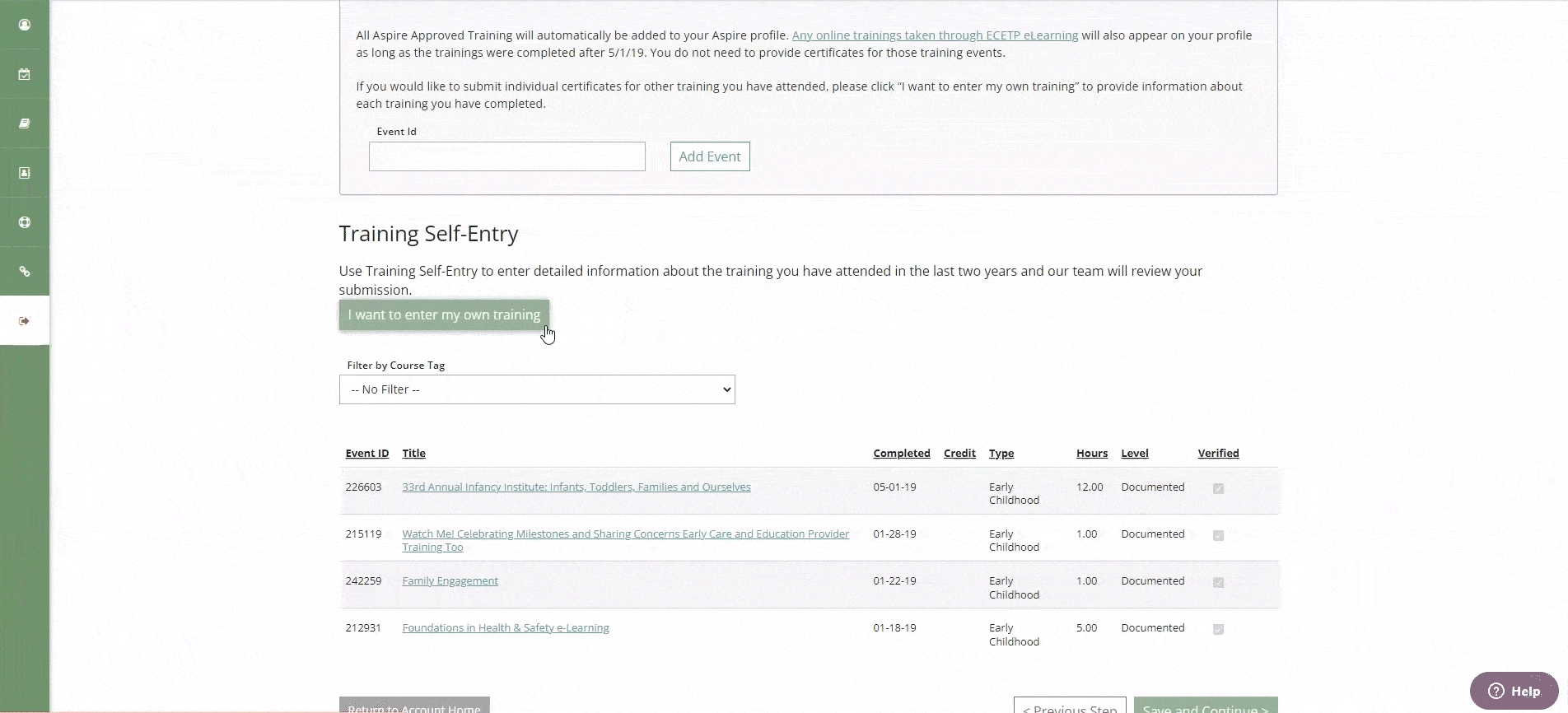Toggle Verified checkbox for event 226603
Screen dimensions: 1568x713
click(x=1218, y=488)
